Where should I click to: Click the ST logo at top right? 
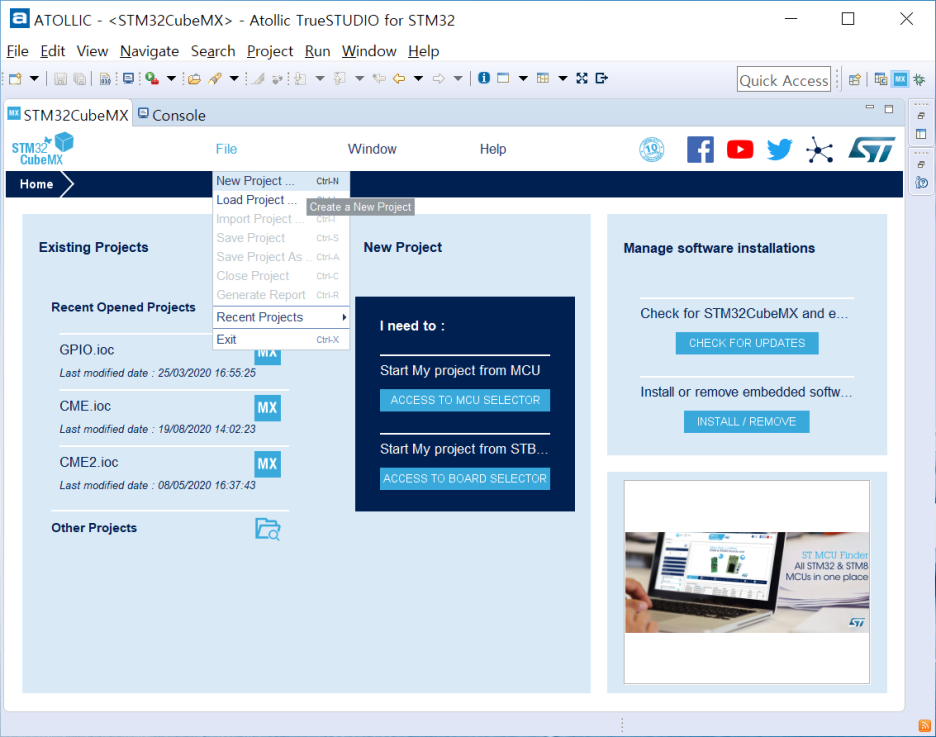click(872, 149)
